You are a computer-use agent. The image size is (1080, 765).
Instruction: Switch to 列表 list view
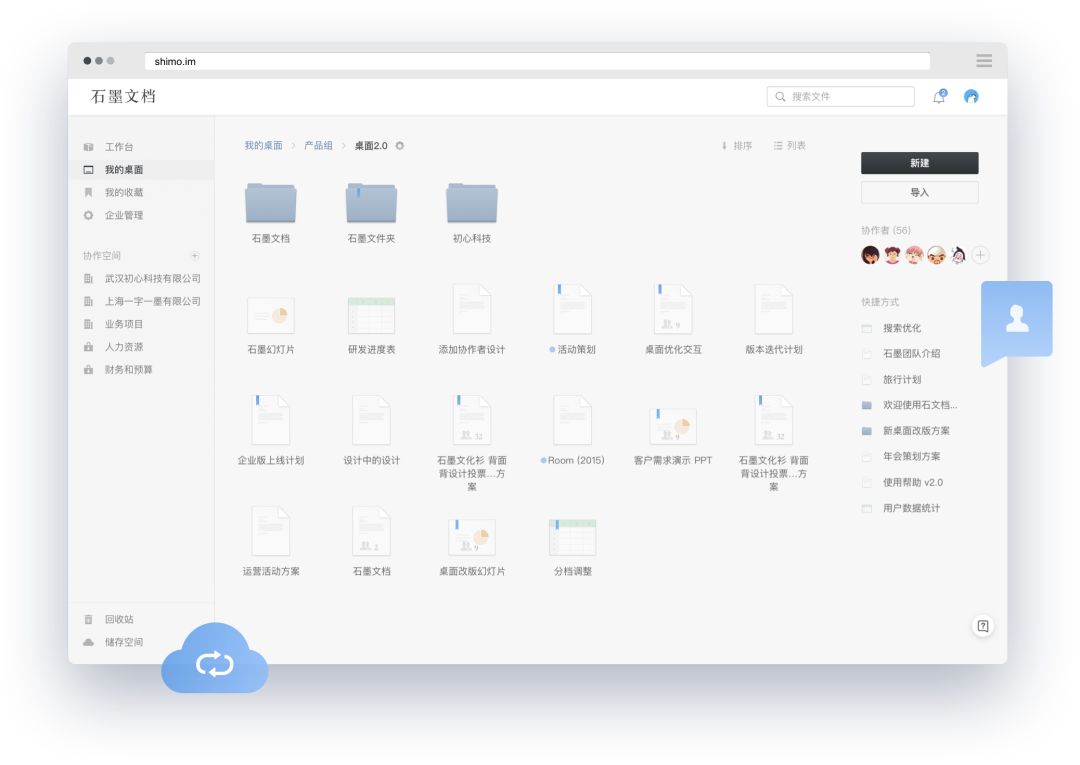(789, 145)
